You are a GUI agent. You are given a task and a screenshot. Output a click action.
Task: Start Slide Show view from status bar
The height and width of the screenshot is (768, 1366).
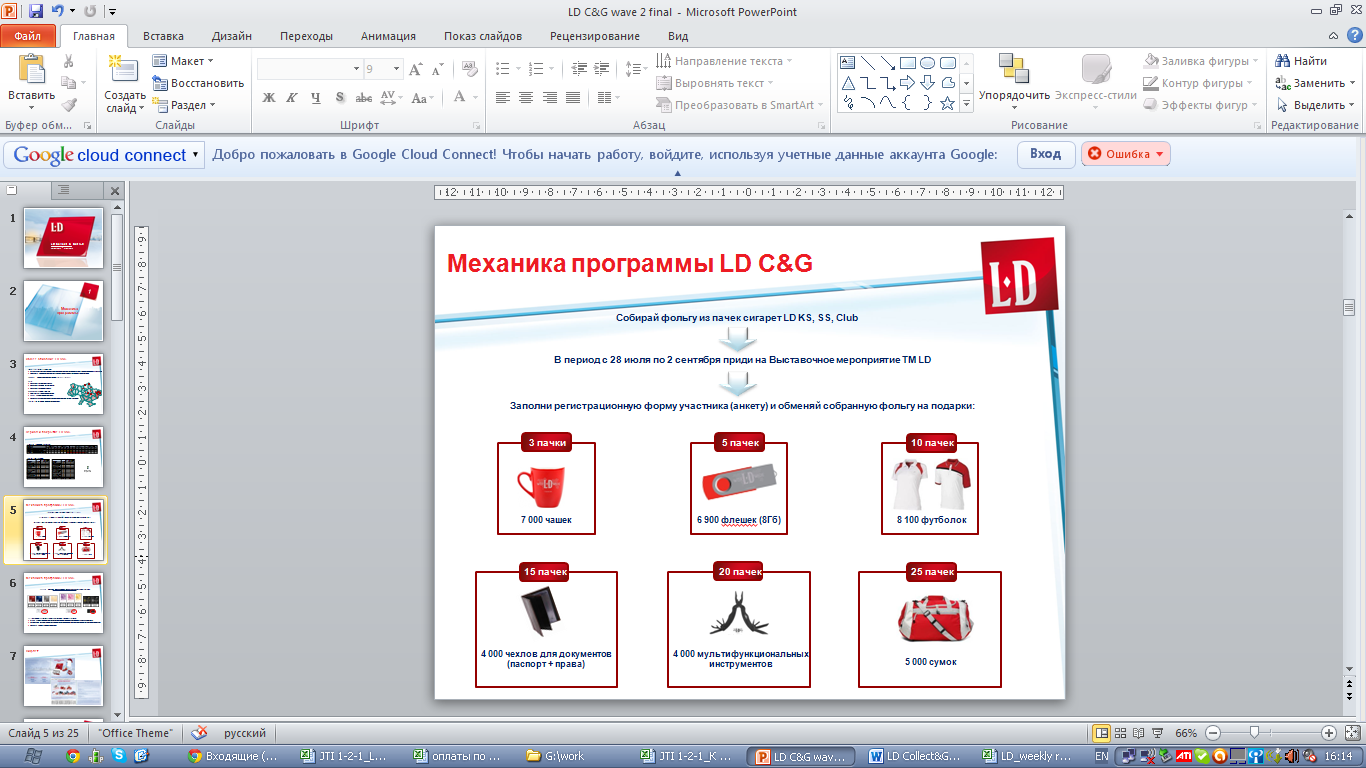pos(1158,733)
